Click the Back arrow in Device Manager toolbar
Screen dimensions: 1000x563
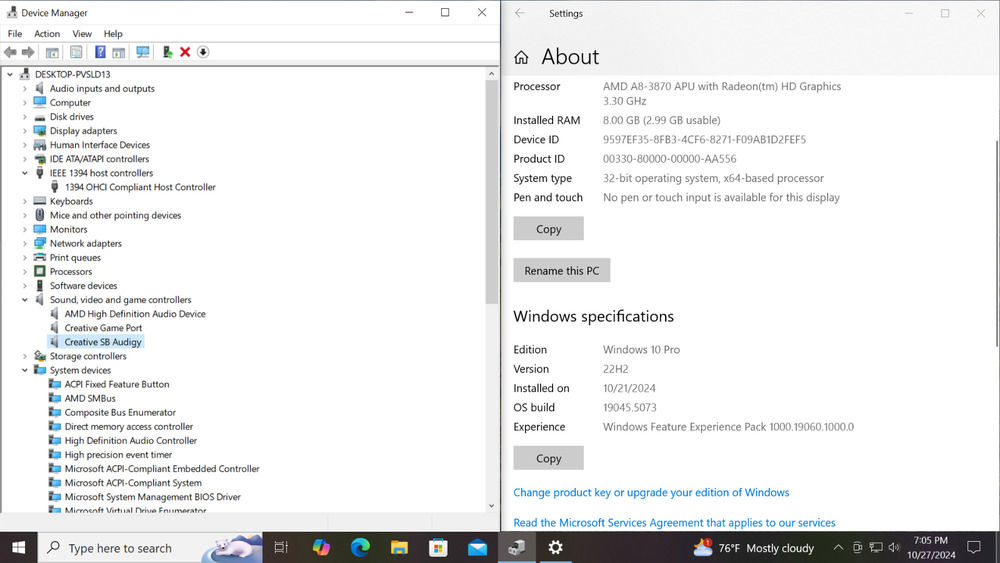tap(10, 52)
